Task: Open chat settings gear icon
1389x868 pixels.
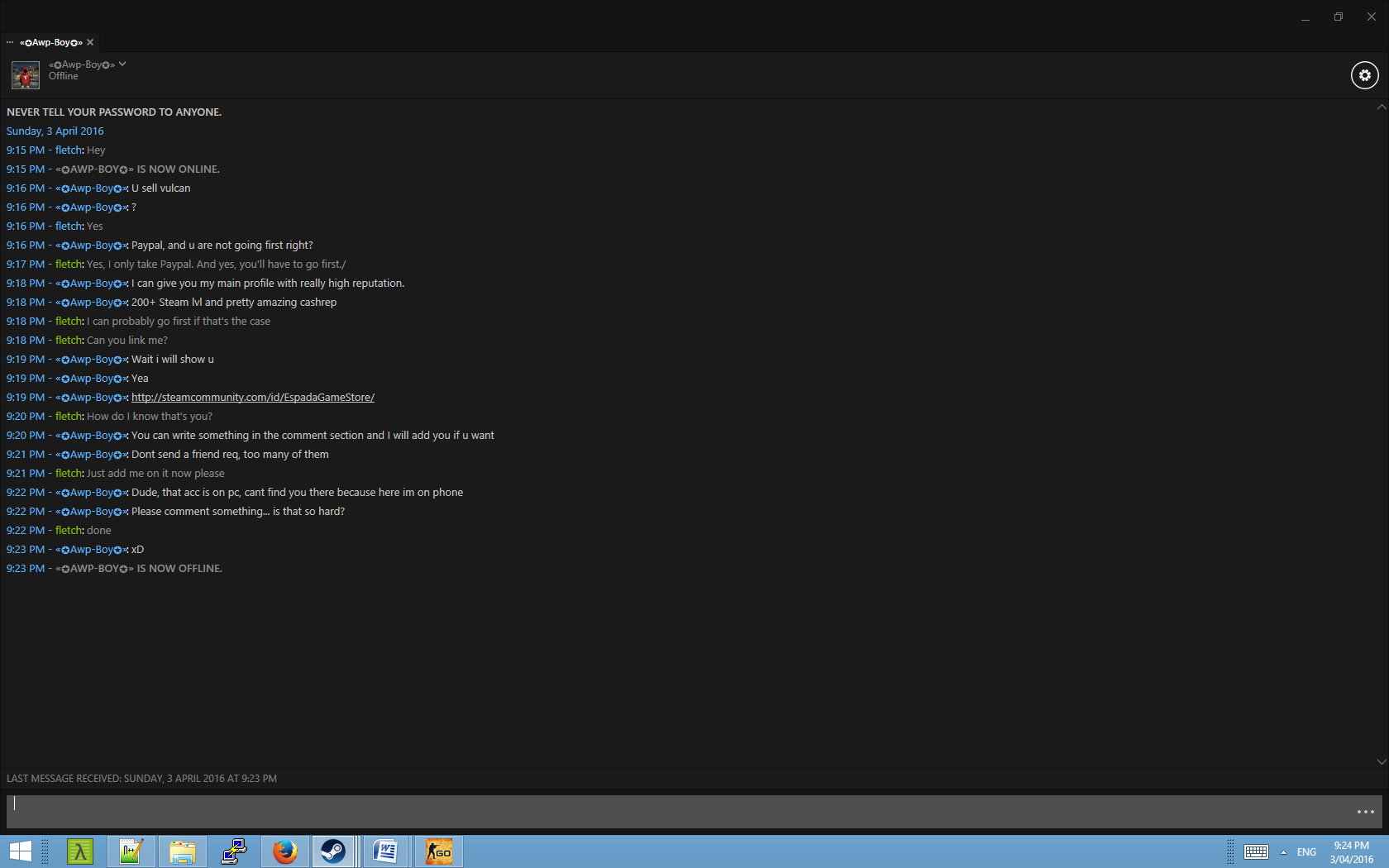Action: 1364,75
